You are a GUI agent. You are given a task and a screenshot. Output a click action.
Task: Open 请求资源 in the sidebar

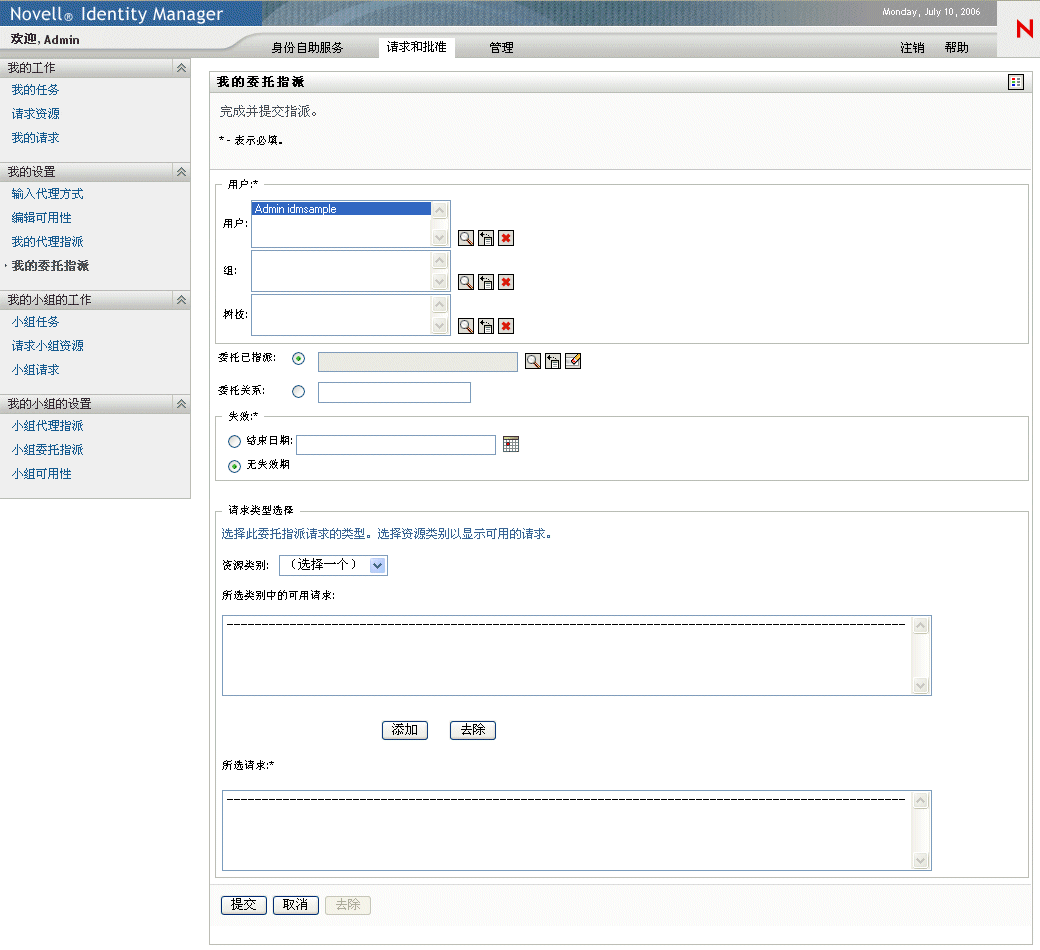tap(35, 113)
